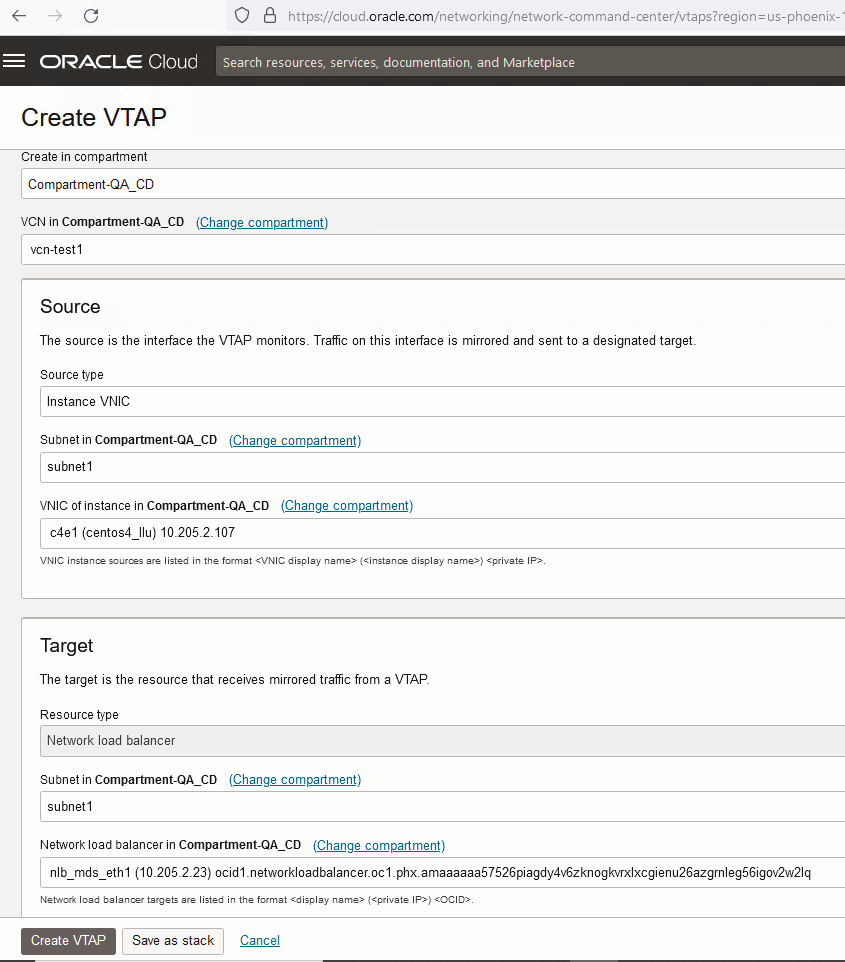The height and width of the screenshot is (962, 845).
Task: Click the padlock site security icon
Action: (268, 16)
